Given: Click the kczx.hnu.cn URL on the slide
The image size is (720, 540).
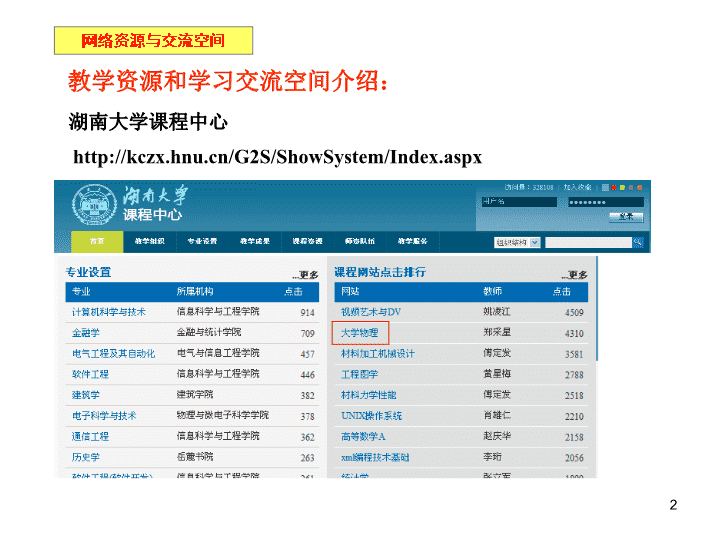Looking at the screenshot, I should pyautogui.click(x=277, y=157).
